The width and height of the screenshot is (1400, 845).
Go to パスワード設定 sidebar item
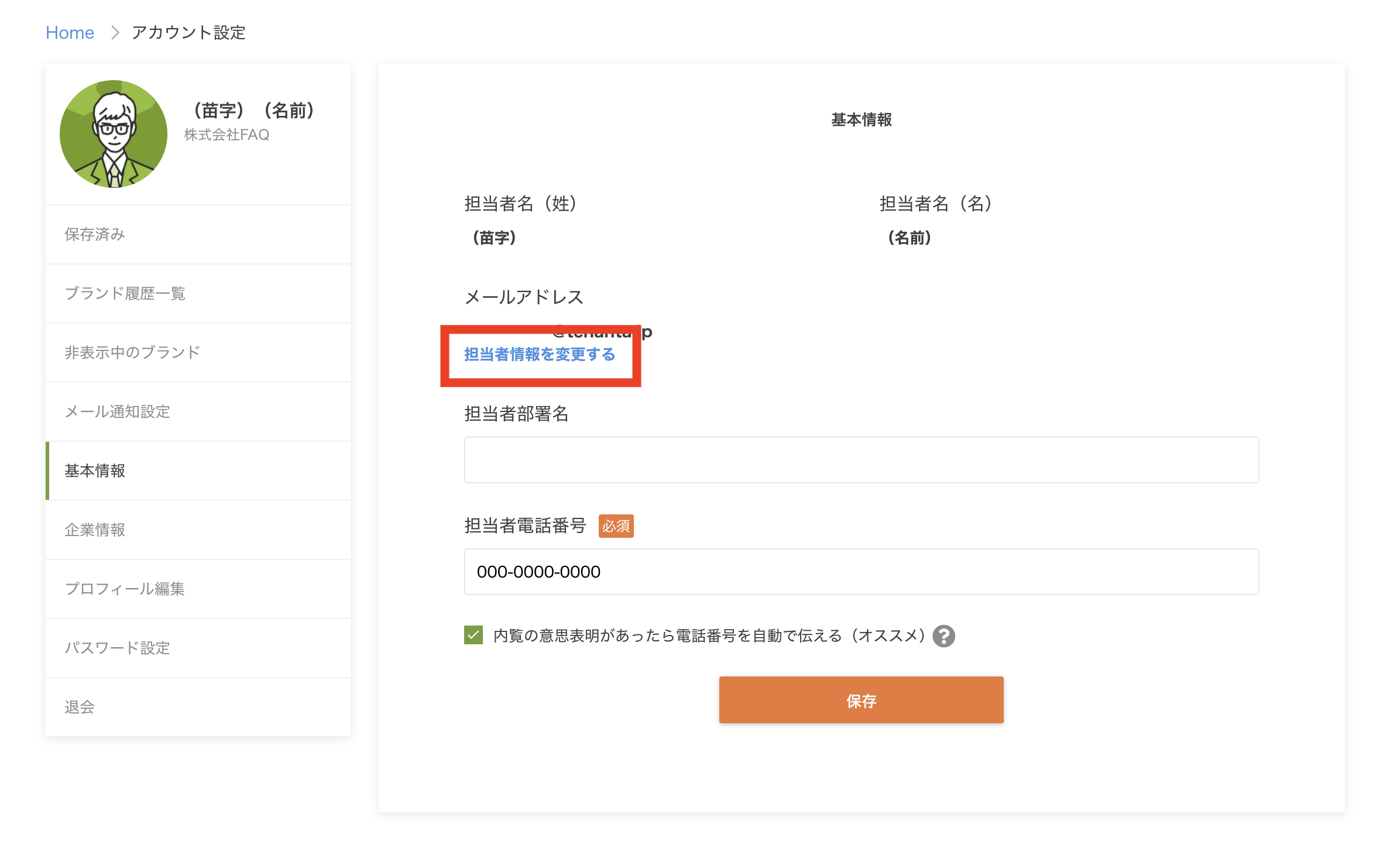(x=117, y=648)
